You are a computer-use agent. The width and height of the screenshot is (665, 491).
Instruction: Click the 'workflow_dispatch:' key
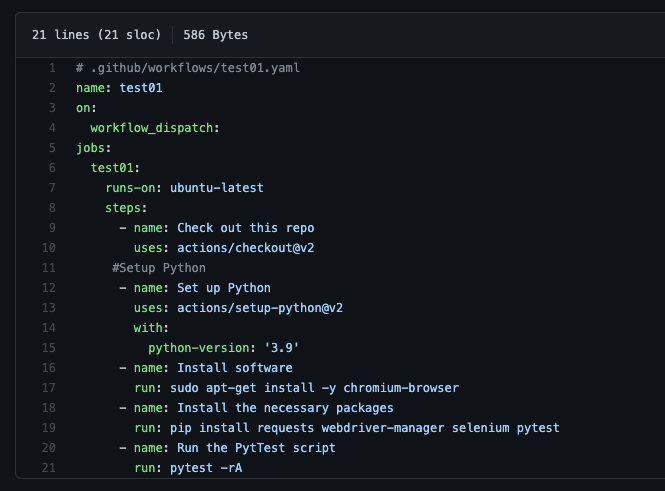[155, 128]
